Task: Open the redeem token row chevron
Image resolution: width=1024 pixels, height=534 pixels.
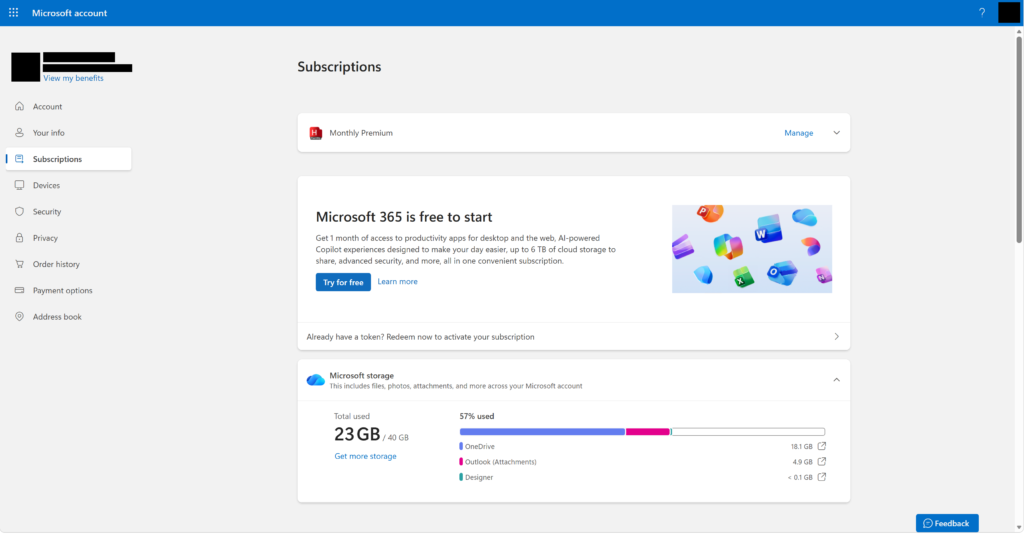Action: pos(836,337)
